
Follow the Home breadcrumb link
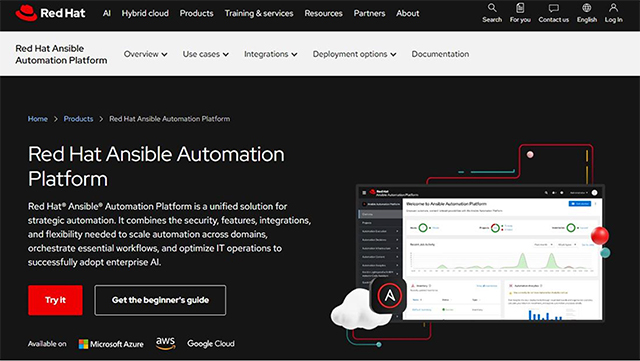[x=38, y=119]
